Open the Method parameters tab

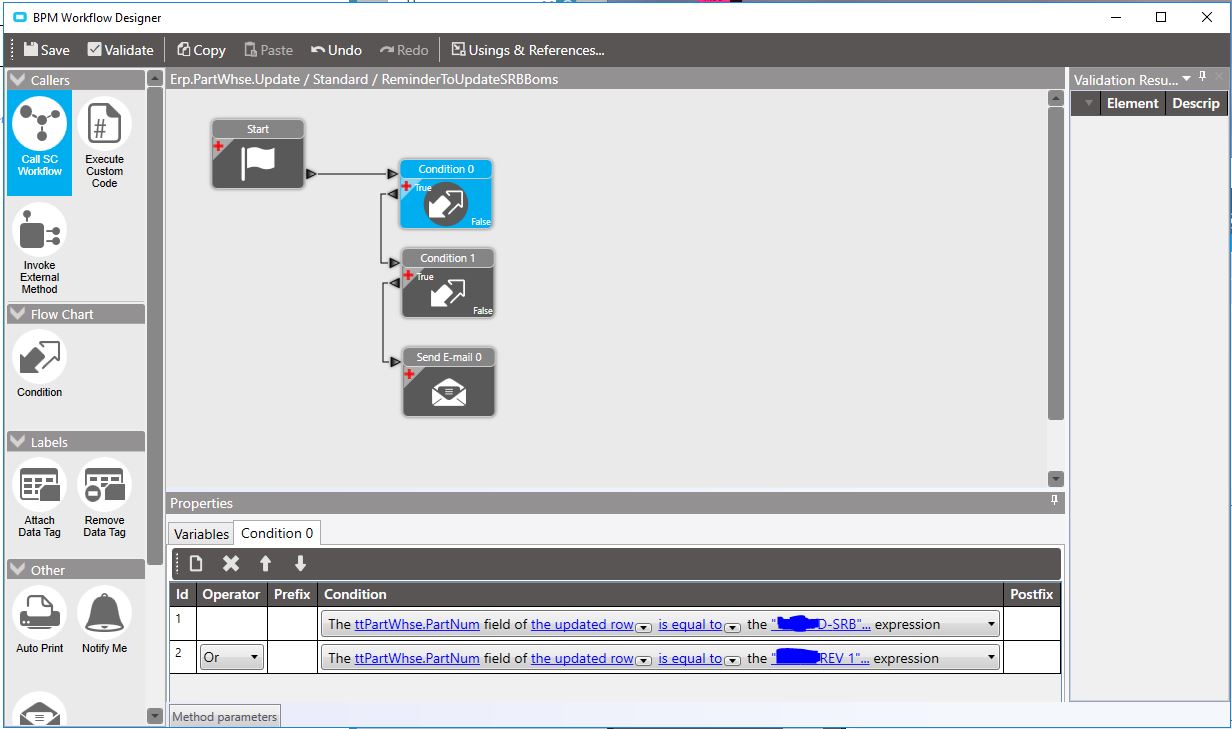[x=224, y=716]
